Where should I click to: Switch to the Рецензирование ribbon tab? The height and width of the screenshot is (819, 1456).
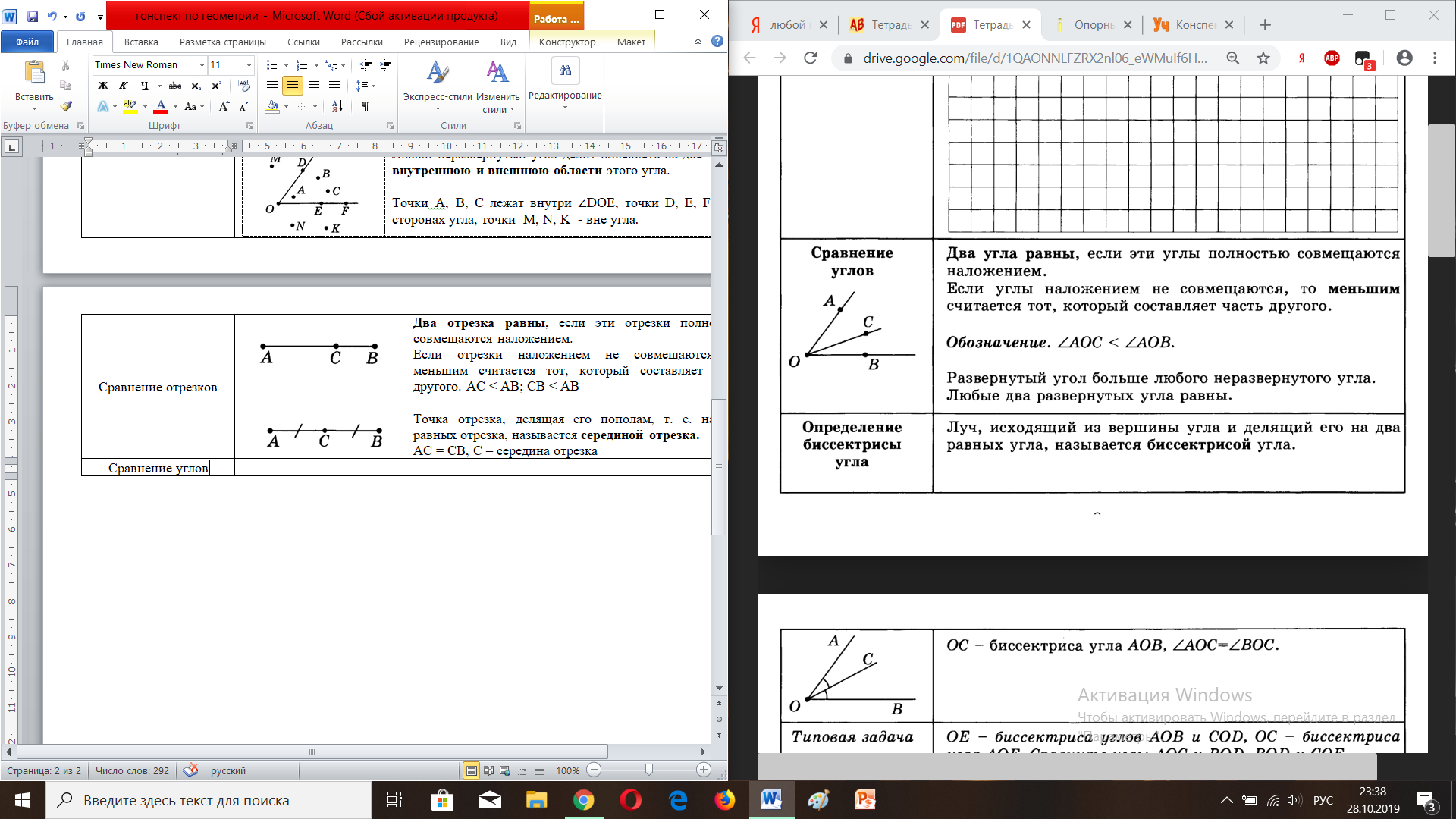click(441, 42)
